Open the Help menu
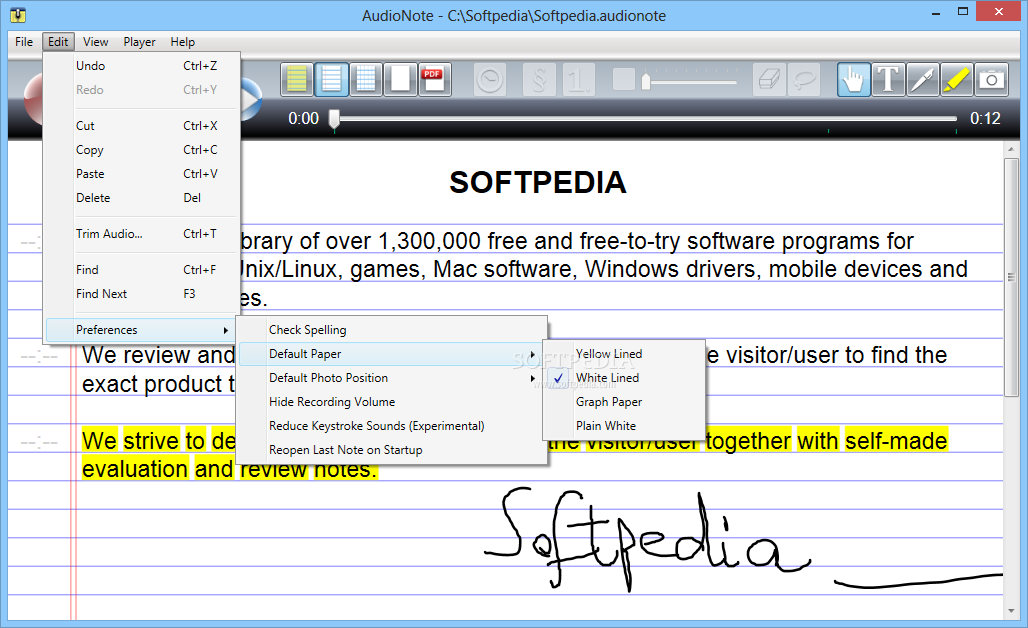The image size is (1028, 628). tap(183, 42)
